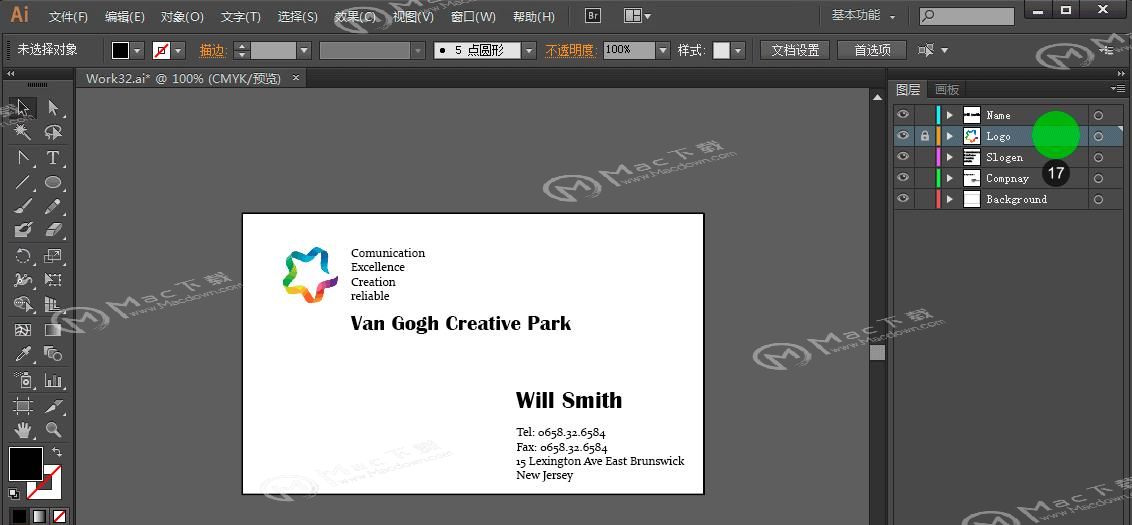The image size is (1132, 525).
Task: Choose the Hand tool
Action: [23, 430]
